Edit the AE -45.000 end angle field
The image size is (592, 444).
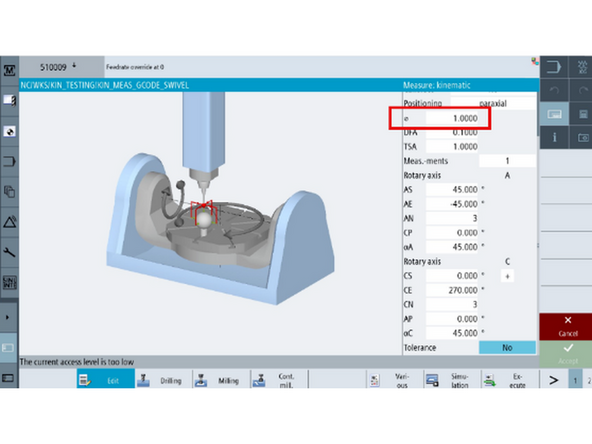click(x=452, y=204)
